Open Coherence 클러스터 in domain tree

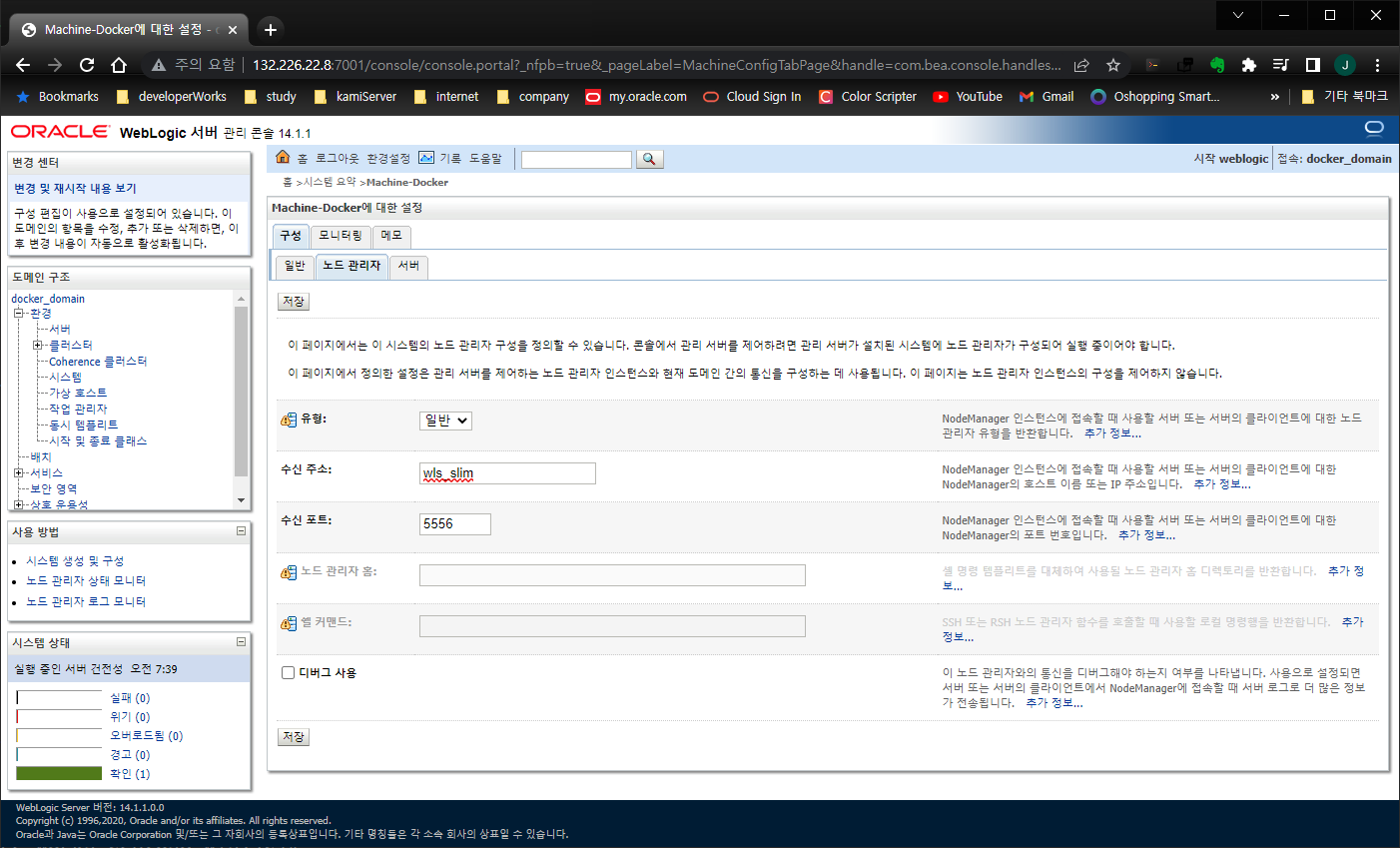[98, 362]
